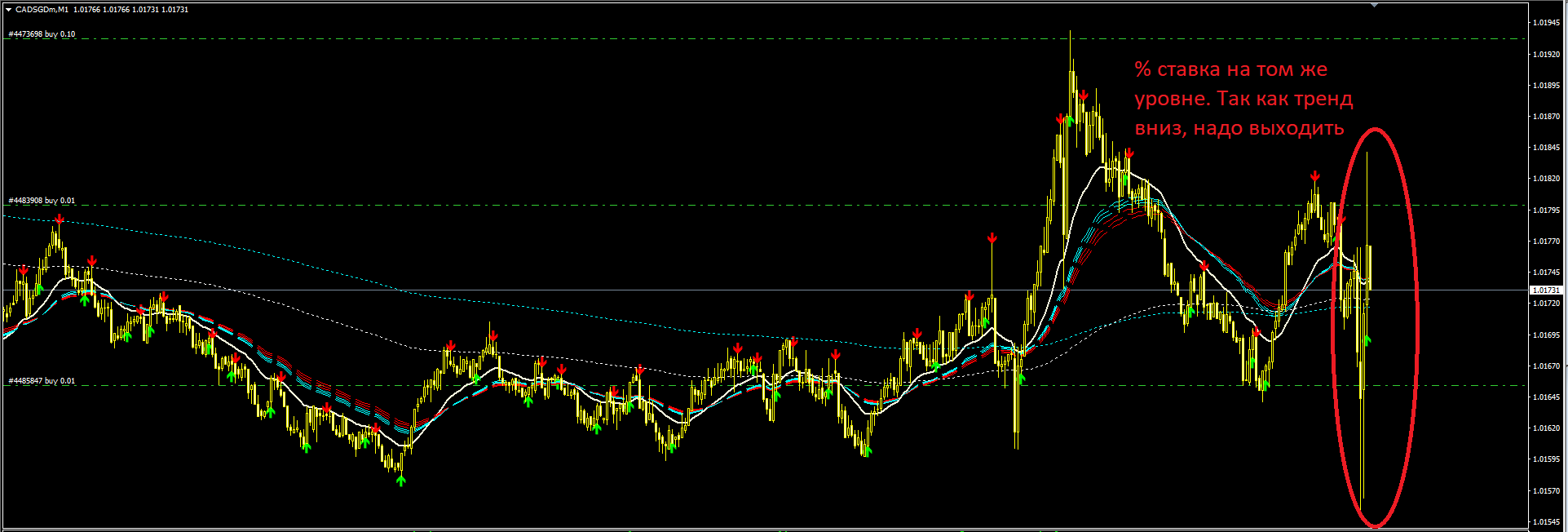The height and width of the screenshot is (532, 1568).
Task: Select the order label #4483908 buy 0.01
Action: pyautogui.click(x=42, y=201)
